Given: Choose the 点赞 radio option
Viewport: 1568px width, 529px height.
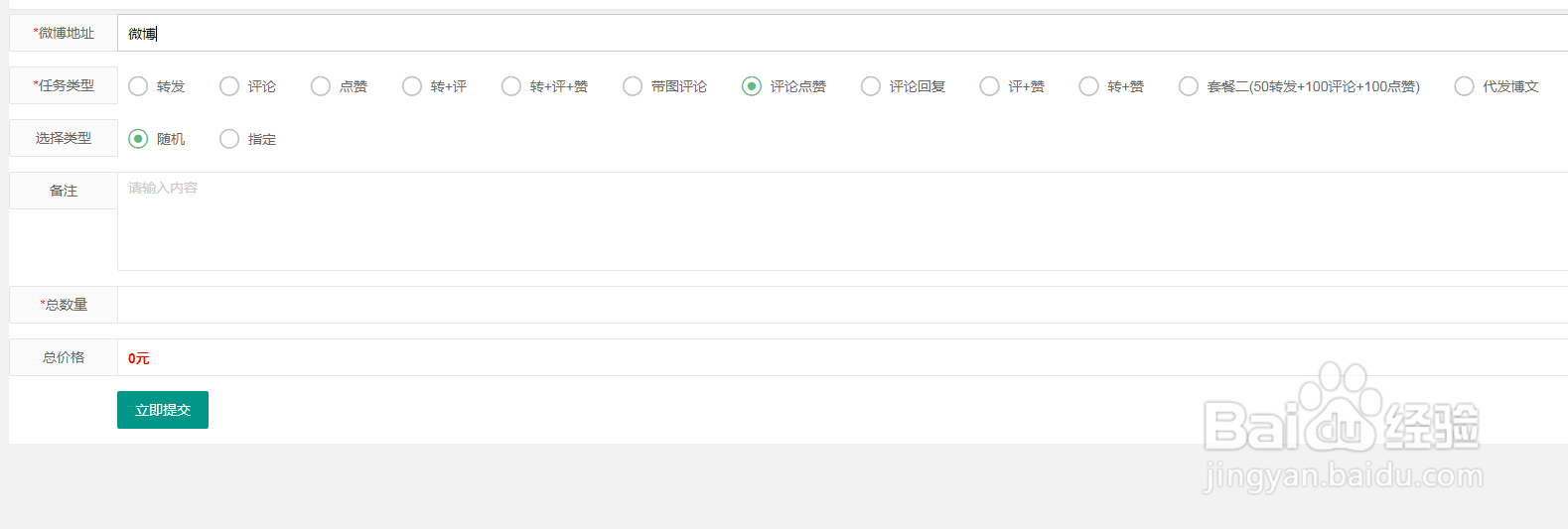Looking at the screenshot, I should click(321, 86).
